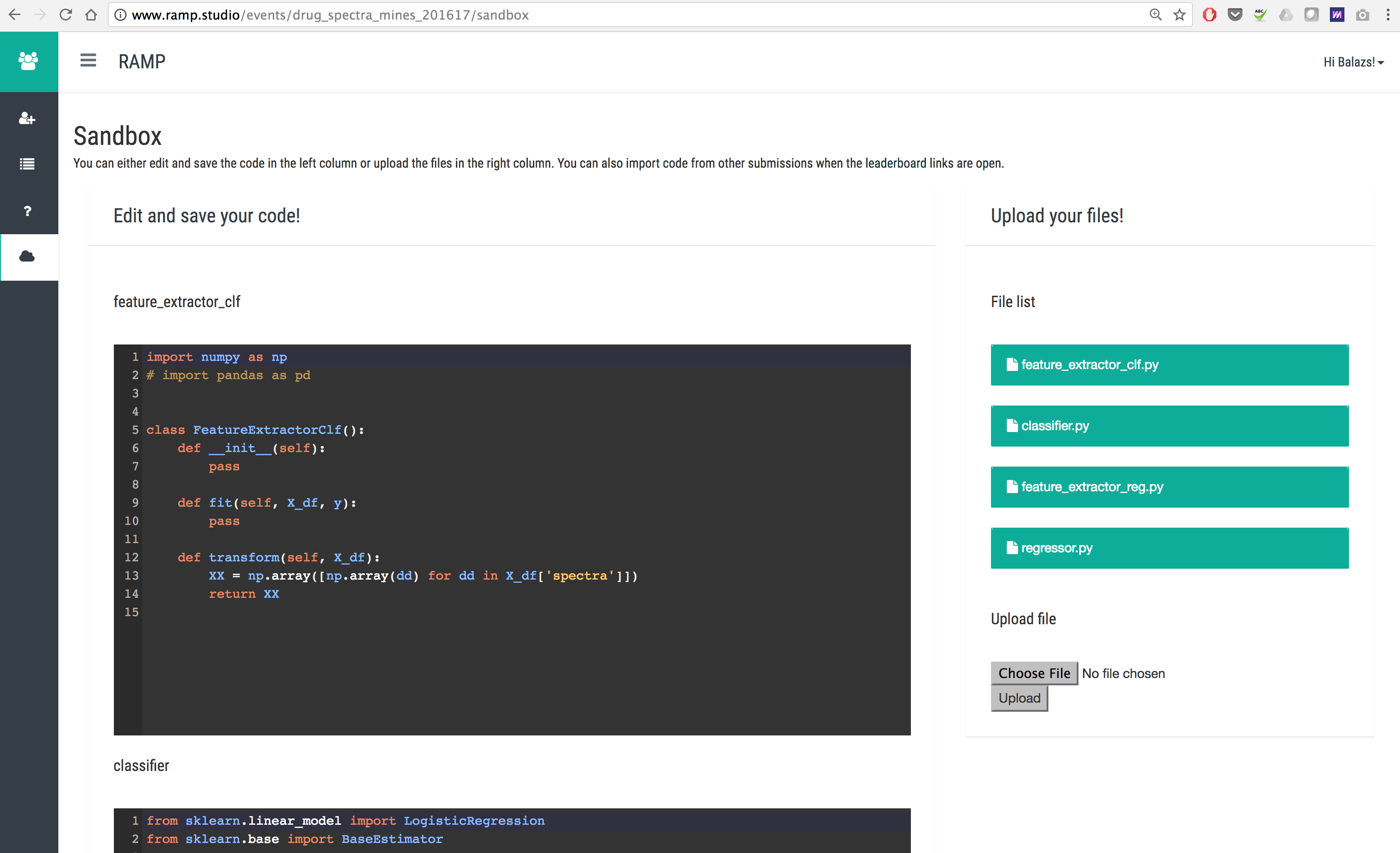Screen dimensions: 1400x853
Task: Toggle the hamburger menu next to RAMP
Action: (x=88, y=60)
